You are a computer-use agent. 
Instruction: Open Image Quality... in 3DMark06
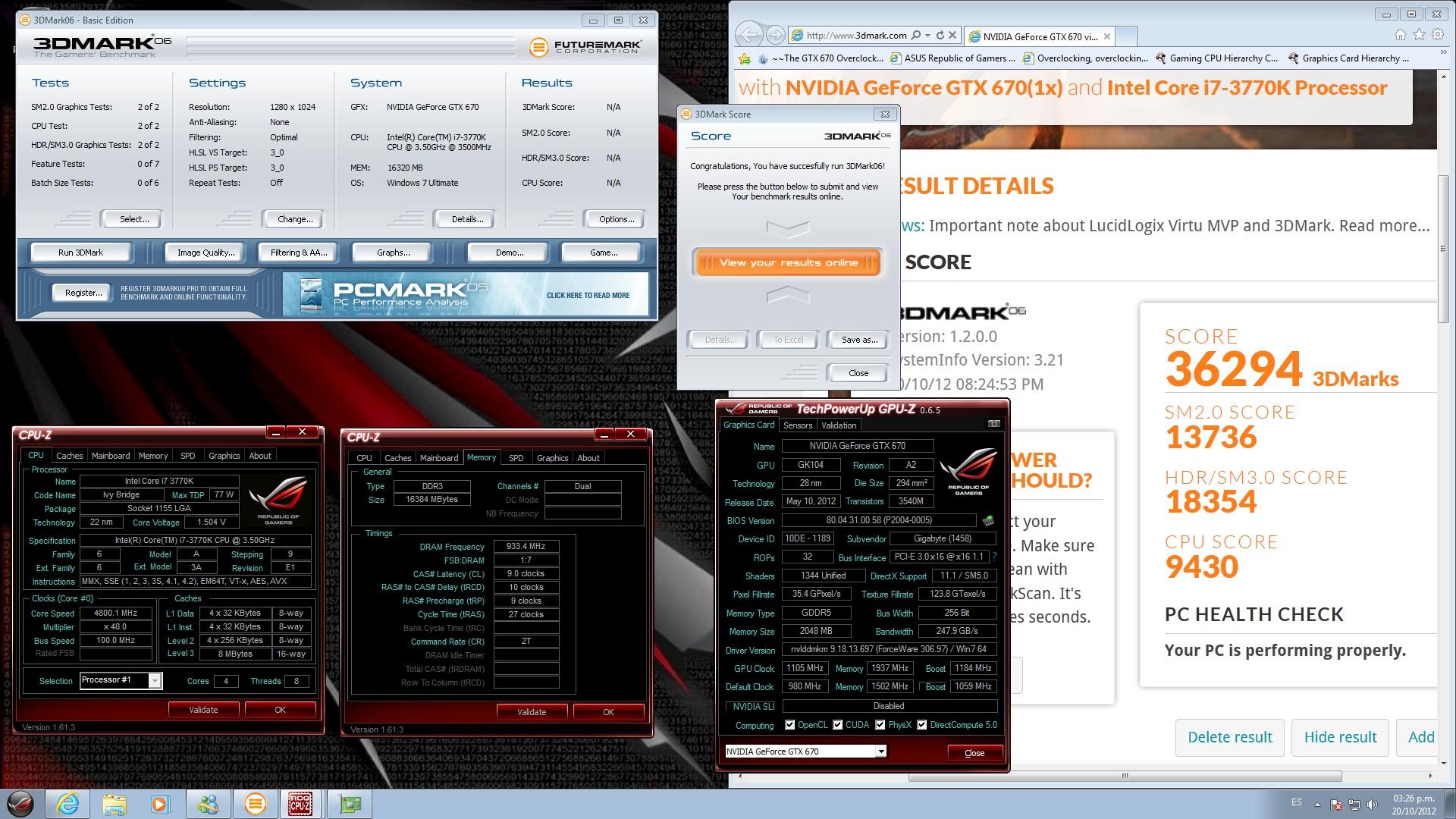[x=206, y=253]
